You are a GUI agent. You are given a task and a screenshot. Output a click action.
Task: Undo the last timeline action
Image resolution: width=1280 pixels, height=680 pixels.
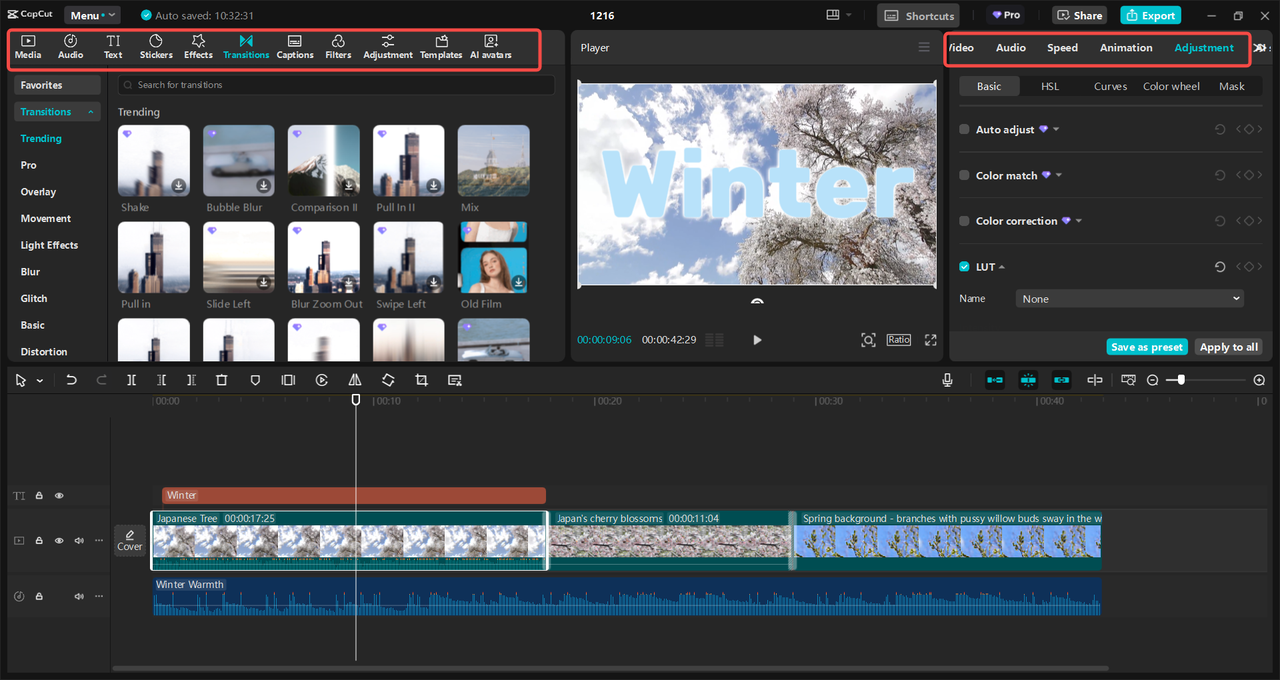(x=71, y=380)
